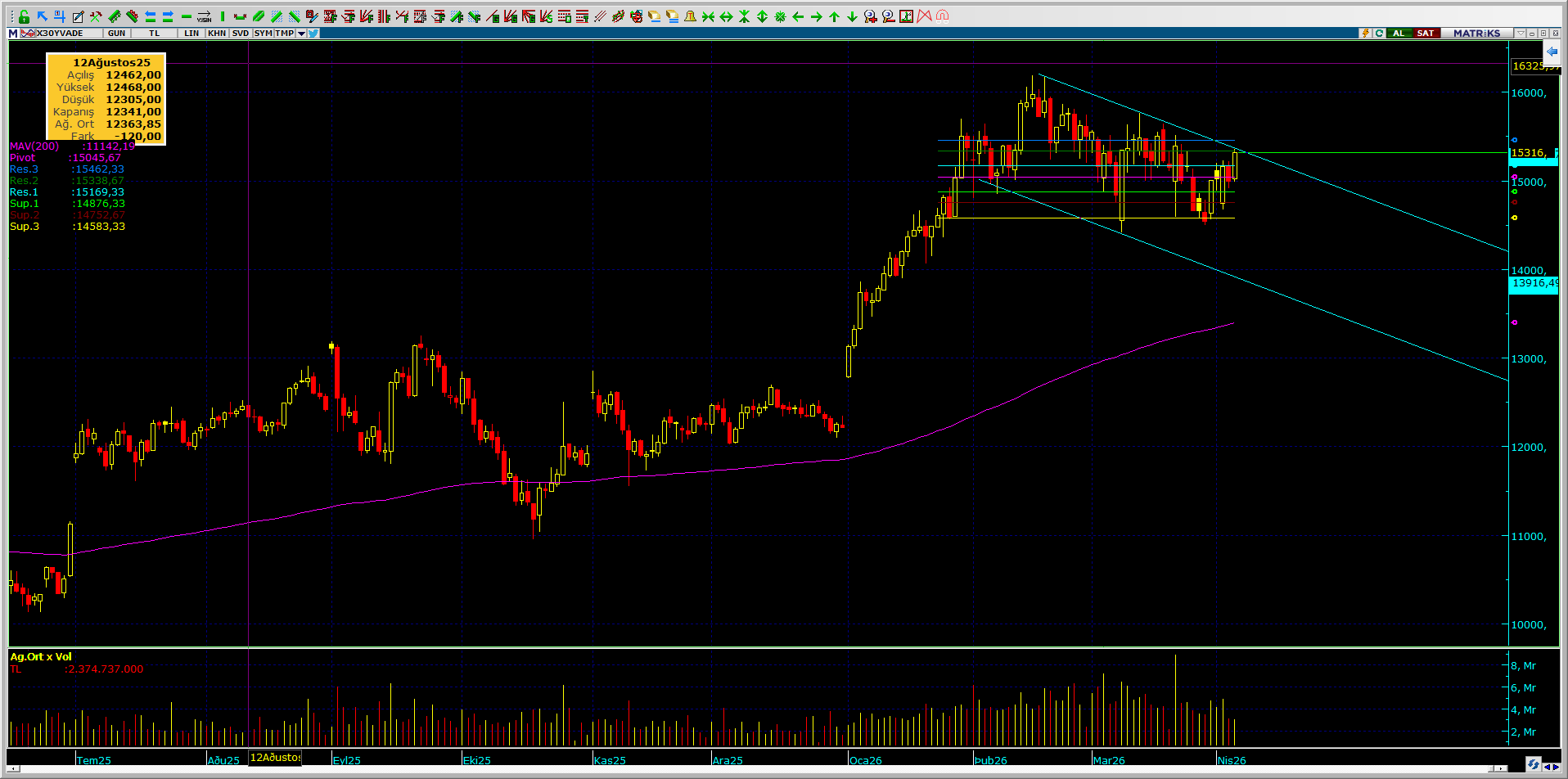
Task: Click the TMP header item
Action: [x=284, y=34]
